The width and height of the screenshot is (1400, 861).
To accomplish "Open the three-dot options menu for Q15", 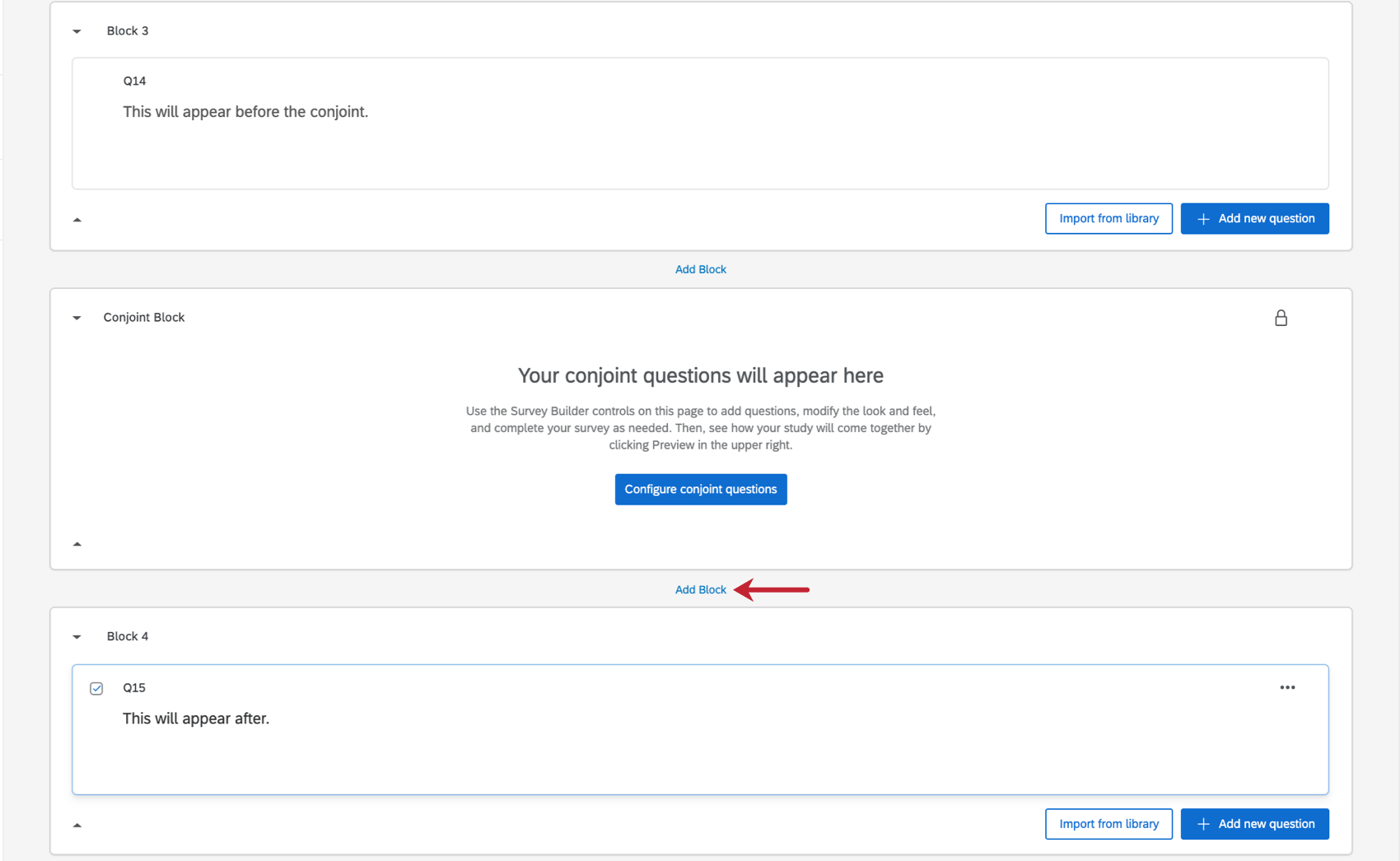I will coord(1287,687).
